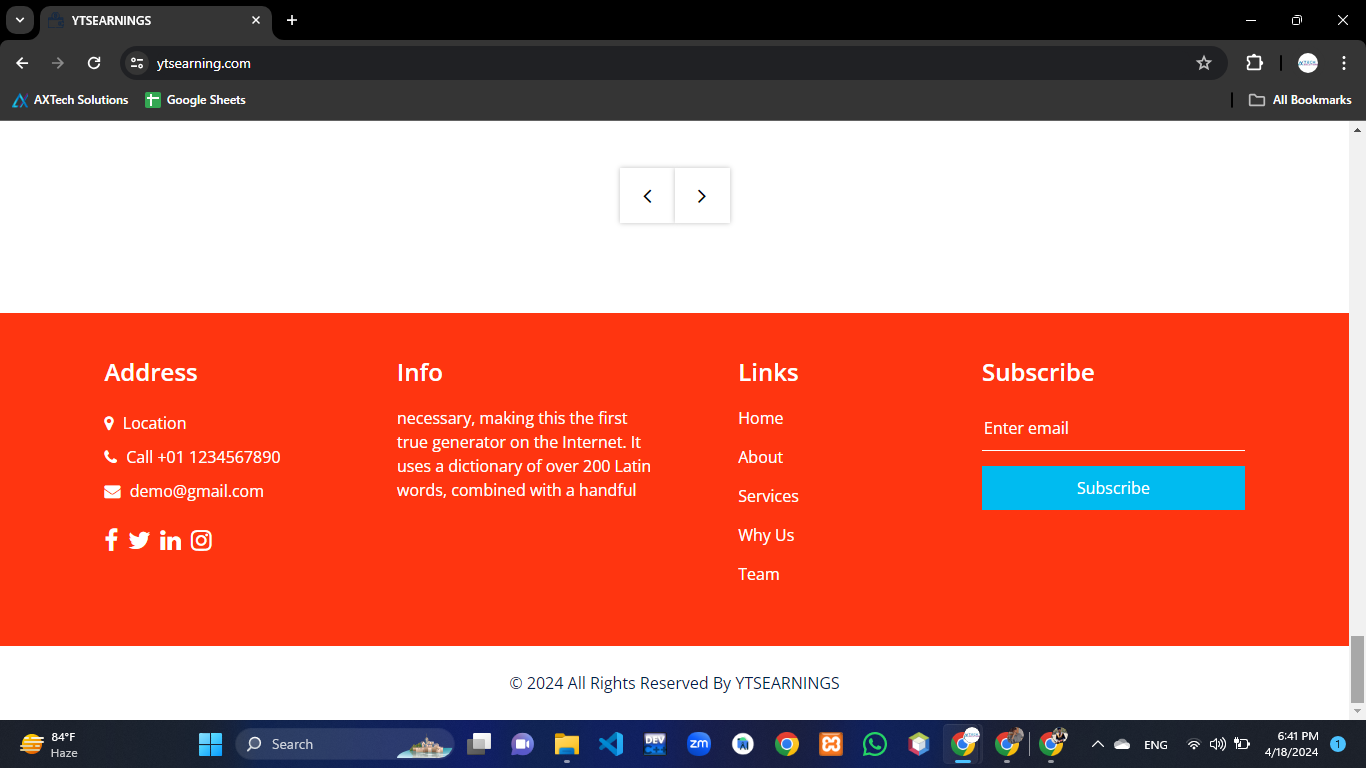Expand the system tray hidden icons chevron
Image resolution: width=1366 pixels, height=768 pixels.
coord(1097,744)
